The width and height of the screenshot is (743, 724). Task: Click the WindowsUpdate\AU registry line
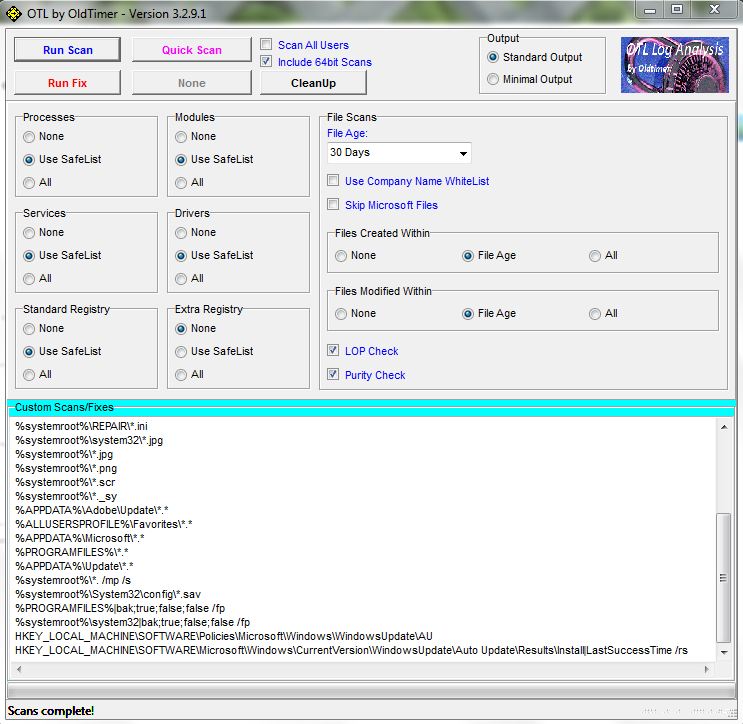coord(224,636)
